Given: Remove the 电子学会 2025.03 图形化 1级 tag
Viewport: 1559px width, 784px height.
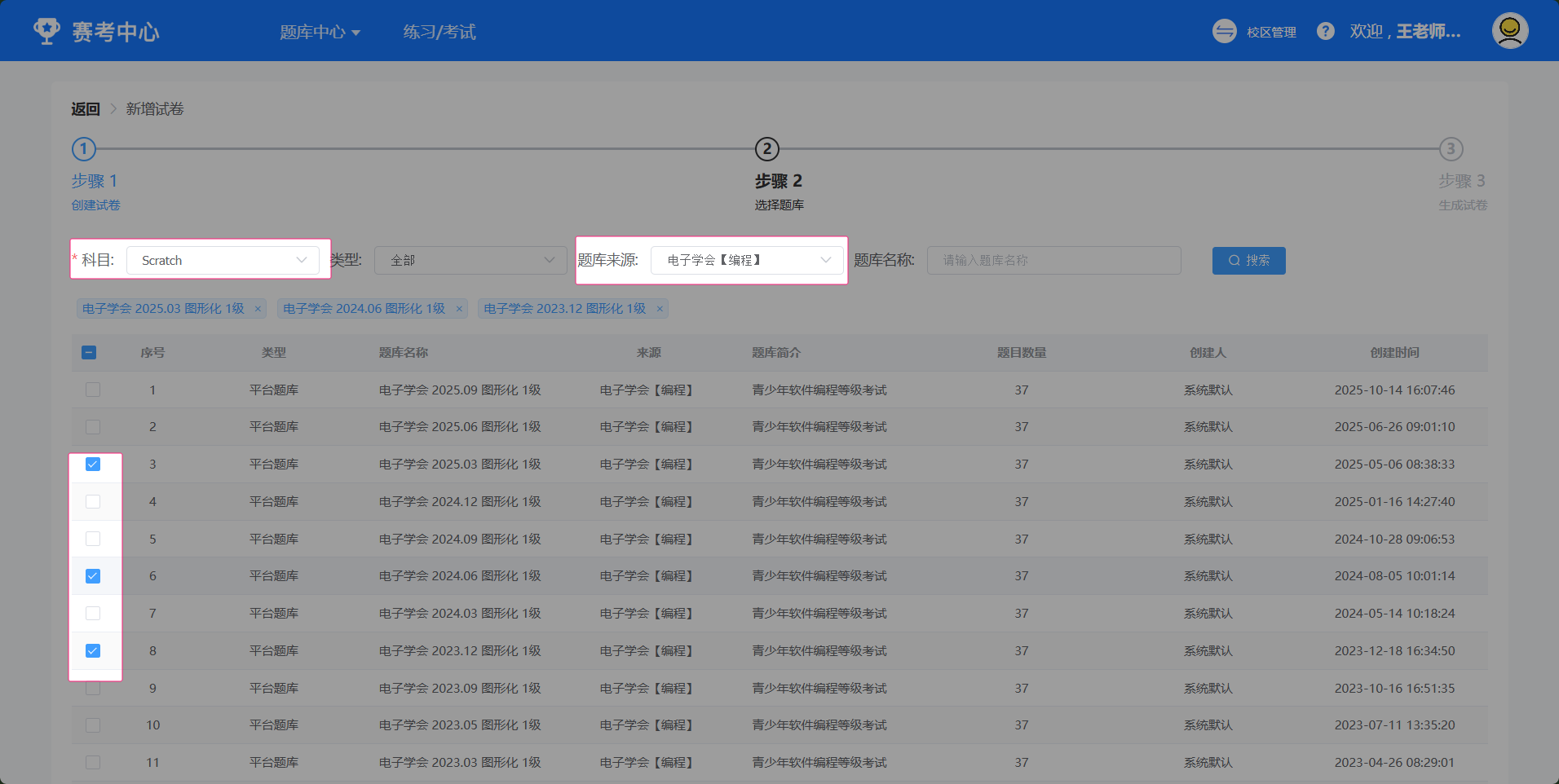Looking at the screenshot, I should coord(258,309).
